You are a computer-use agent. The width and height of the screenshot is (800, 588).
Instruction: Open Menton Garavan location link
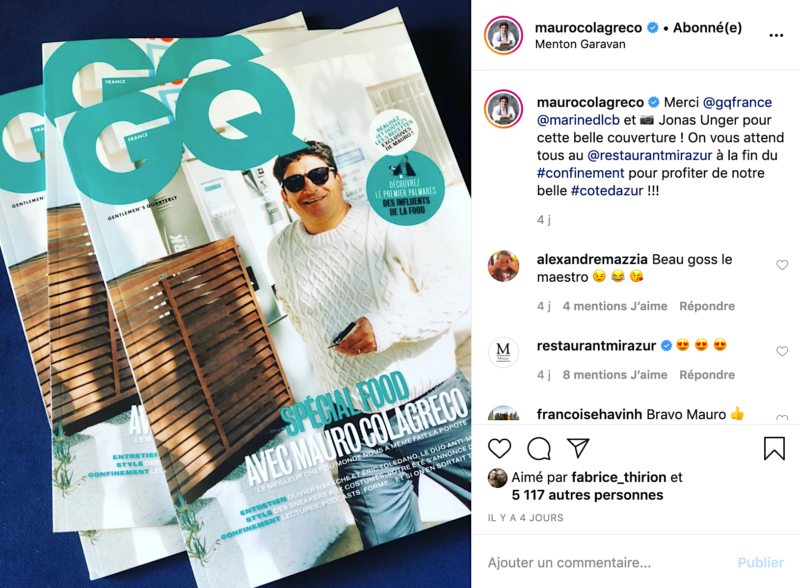580,44
